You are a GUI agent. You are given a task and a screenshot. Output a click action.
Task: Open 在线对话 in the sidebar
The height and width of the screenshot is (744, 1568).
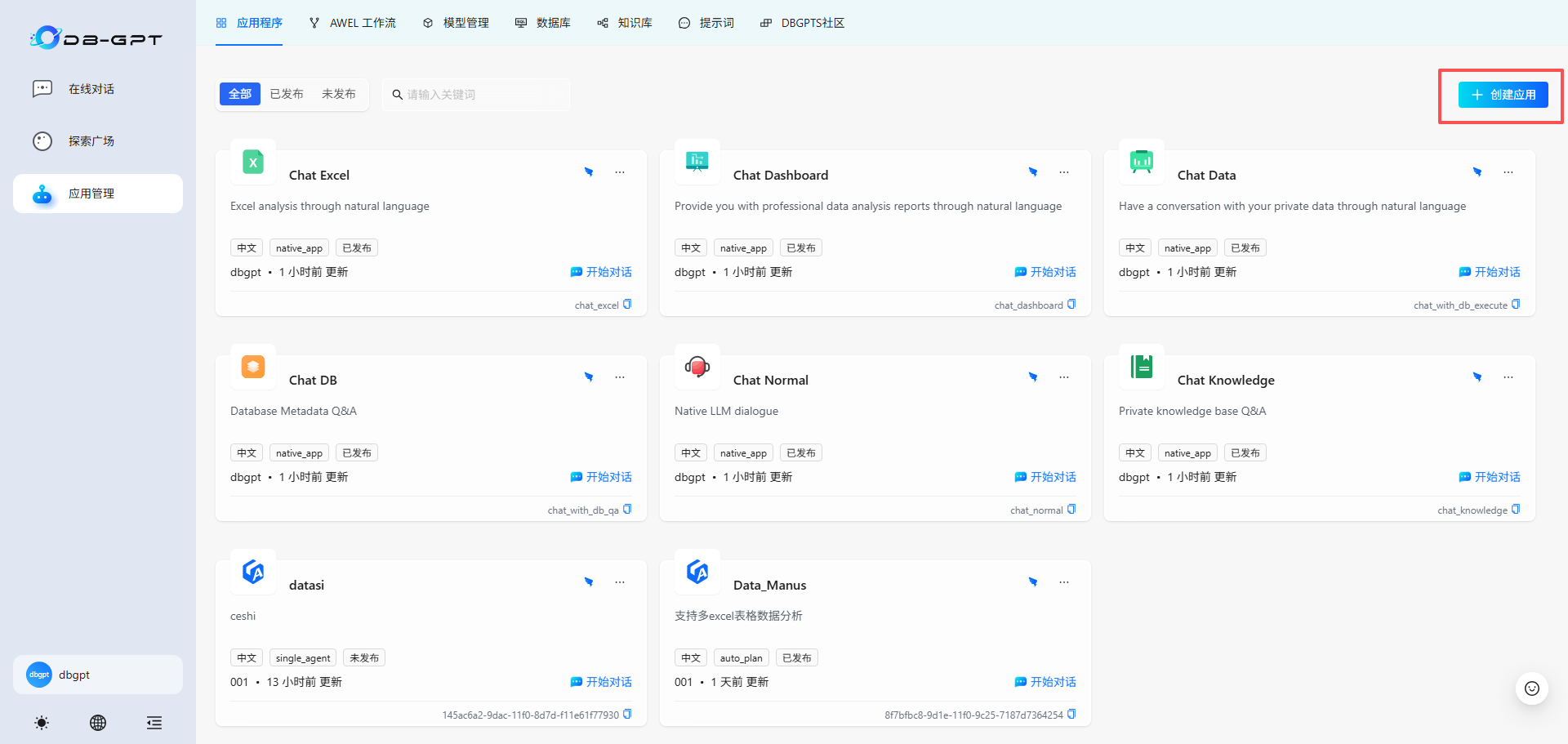pos(91,89)
